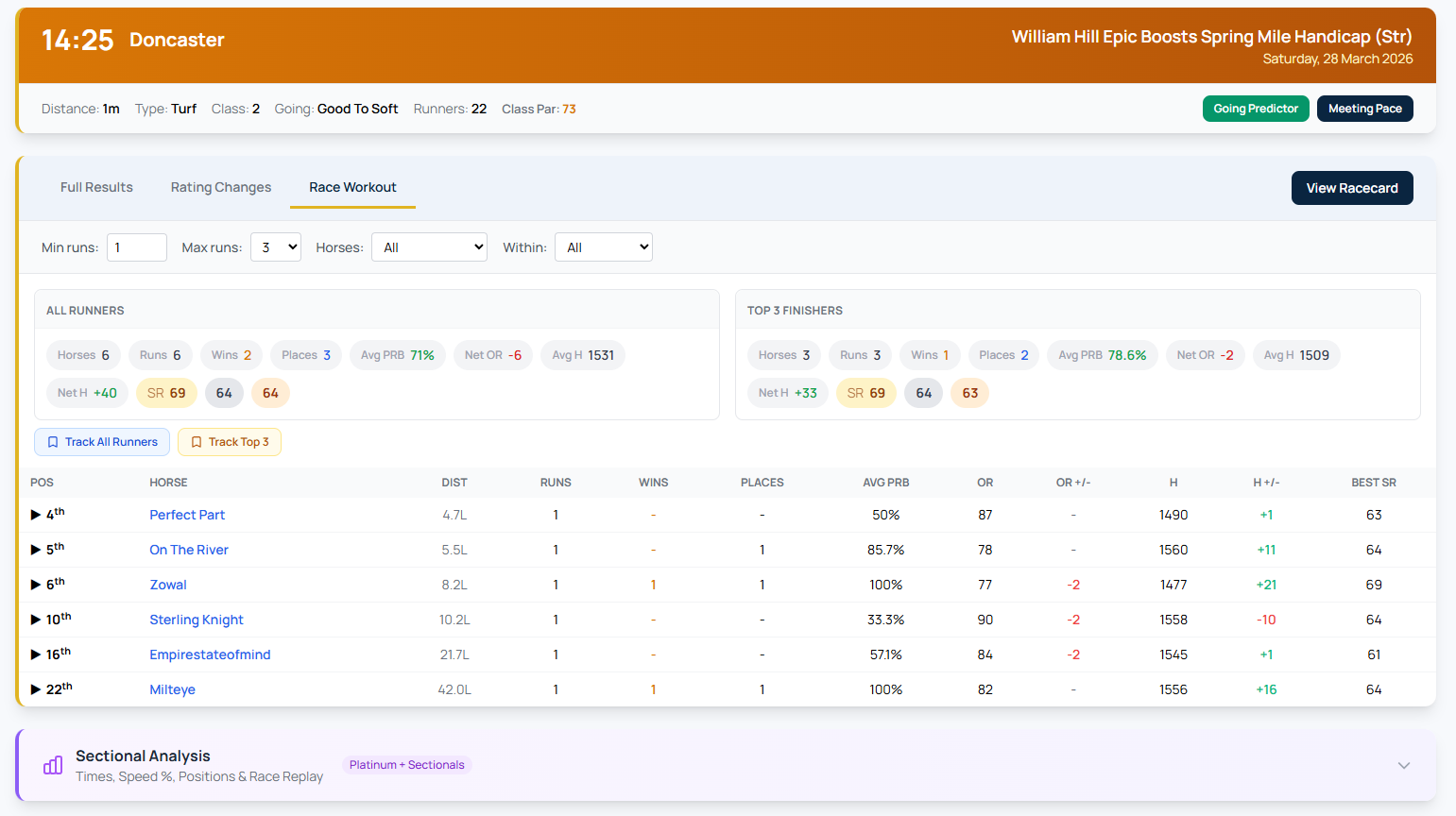Click the bar chart icon beside Sectional Analysis

coord(53,765)
